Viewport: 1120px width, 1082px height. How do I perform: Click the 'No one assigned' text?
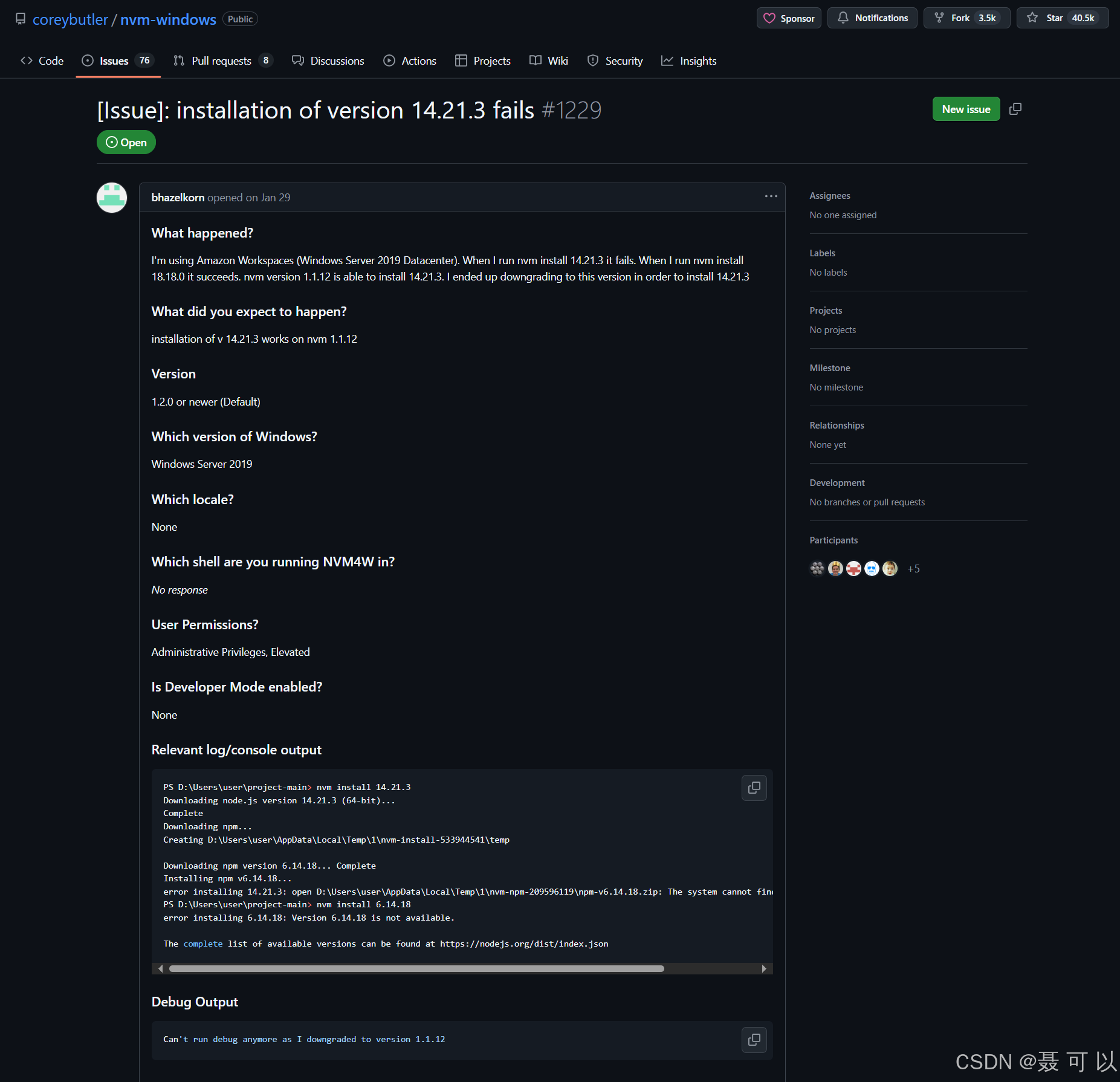843,215
